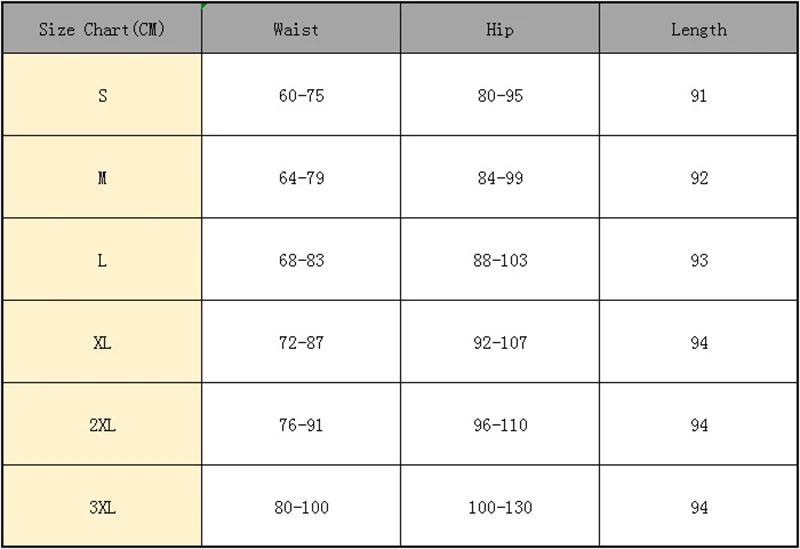Screen dimensions: 800x549
Task: Click the Size Chart(CM) header cell
Action: tap(102, 28)
